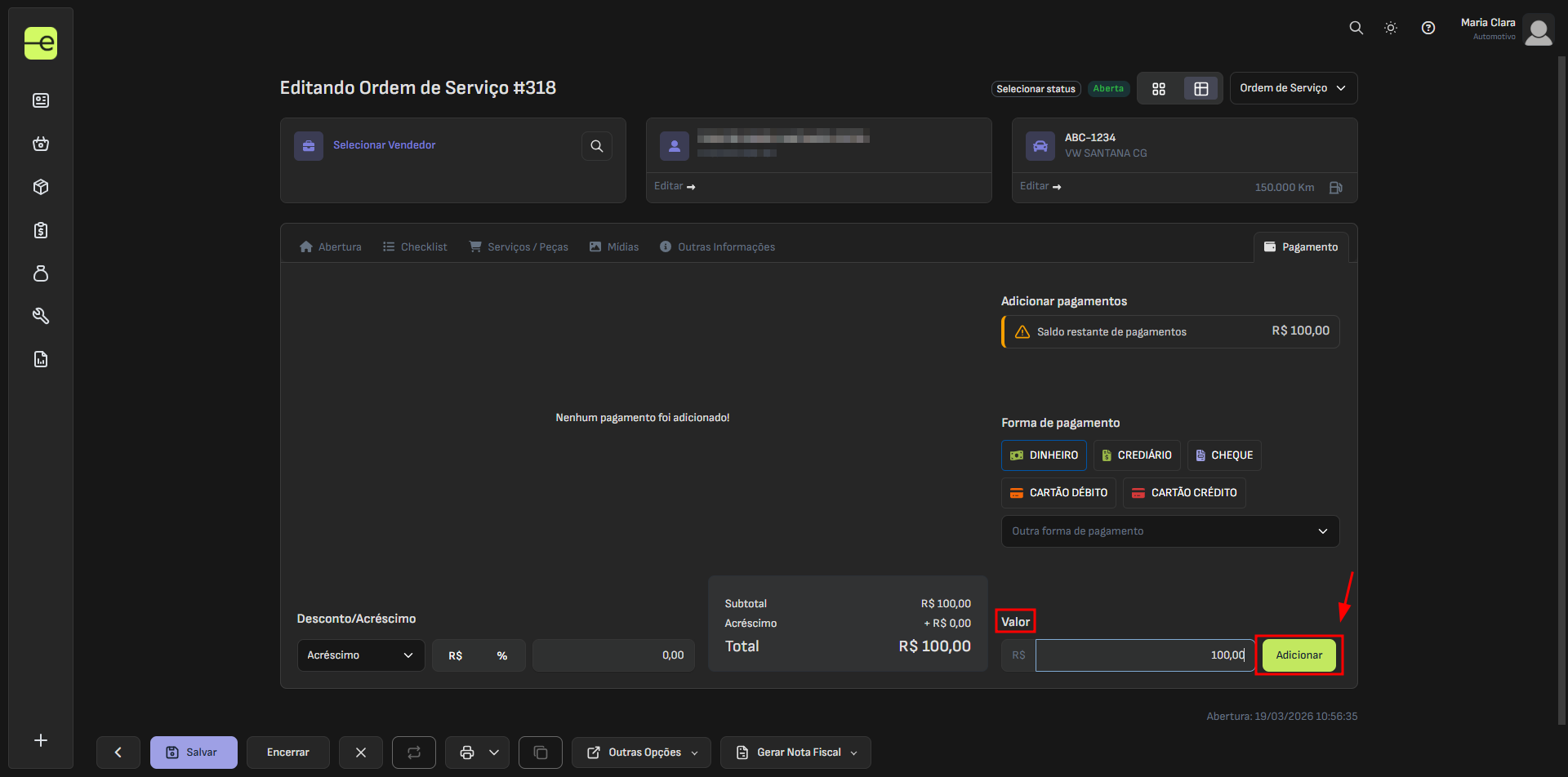Switch to grid card view layout
This screenshot has width=1568, height=777.
[1158, 89]
